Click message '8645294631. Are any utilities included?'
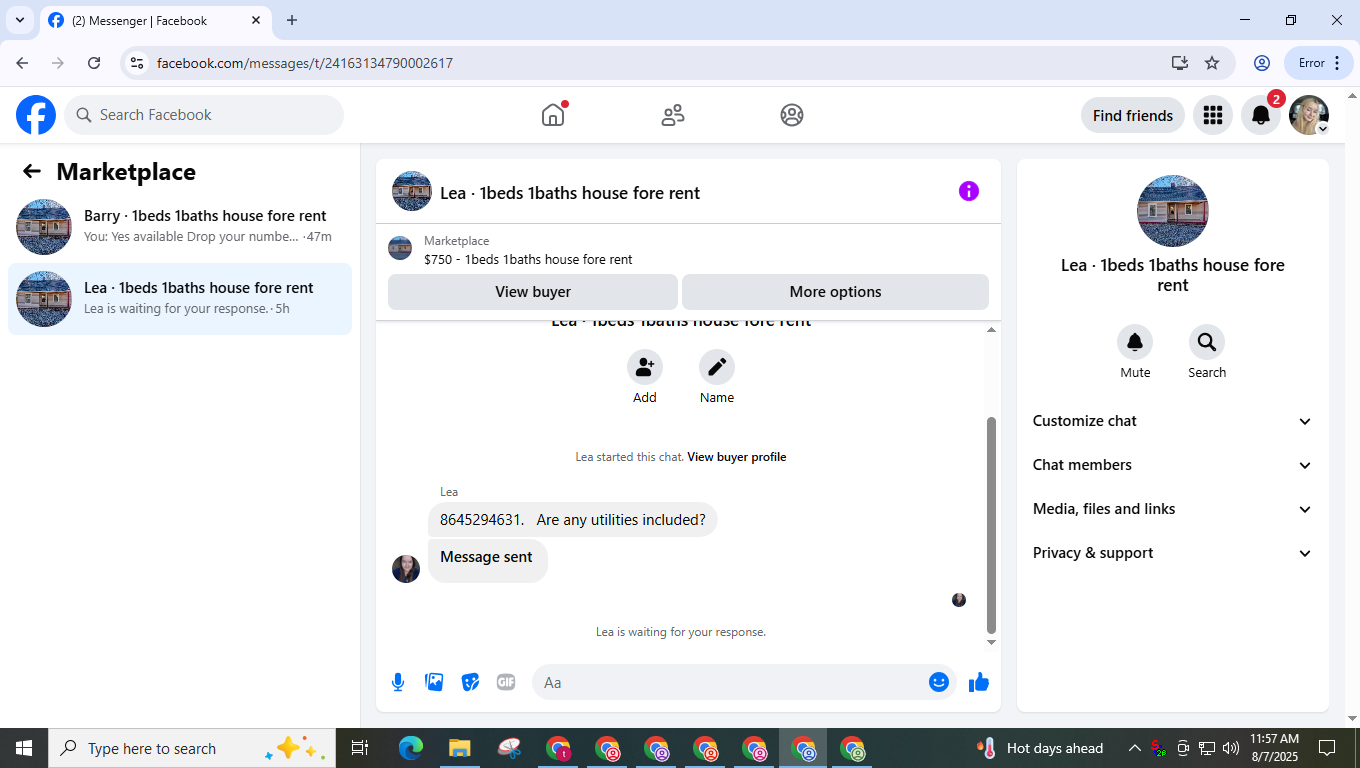 tap(573, 520)
